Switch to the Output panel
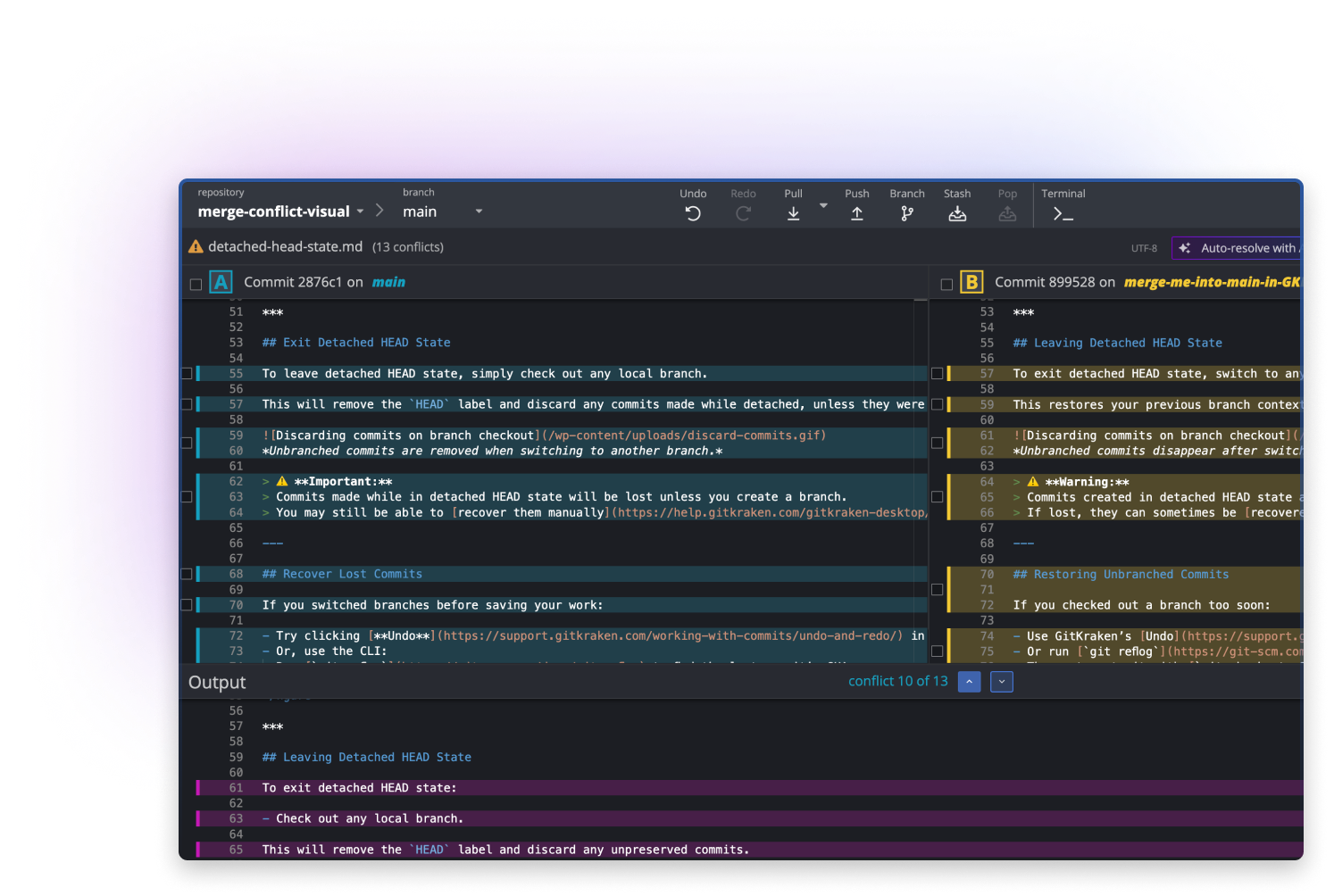 pos(217,682)
